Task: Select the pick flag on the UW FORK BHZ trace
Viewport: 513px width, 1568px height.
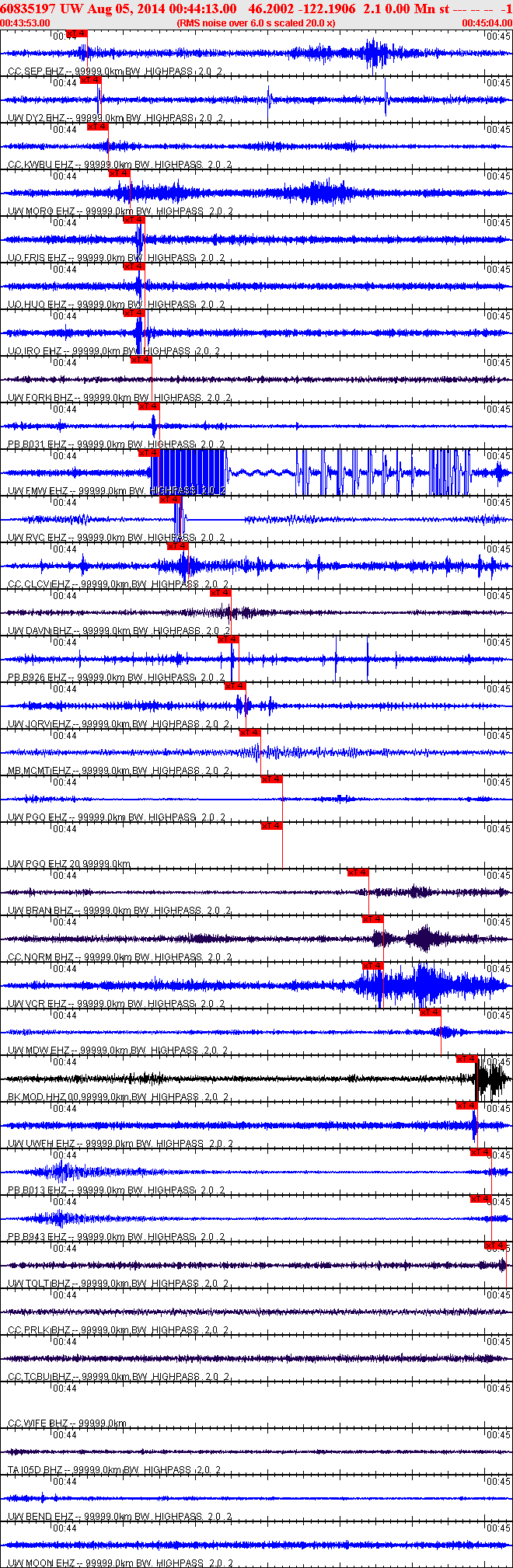Action: coord(141,360)
